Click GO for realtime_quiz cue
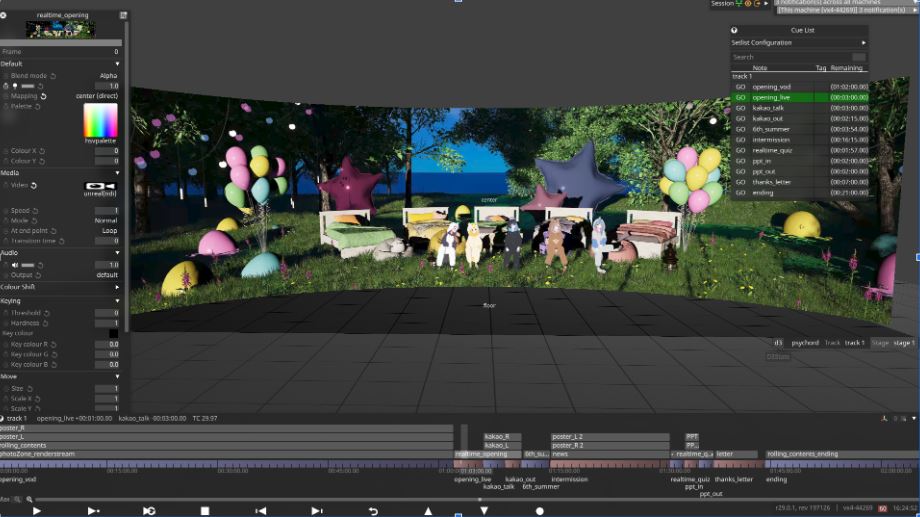This screenshot has height=517, width=920. click(740, 150)
